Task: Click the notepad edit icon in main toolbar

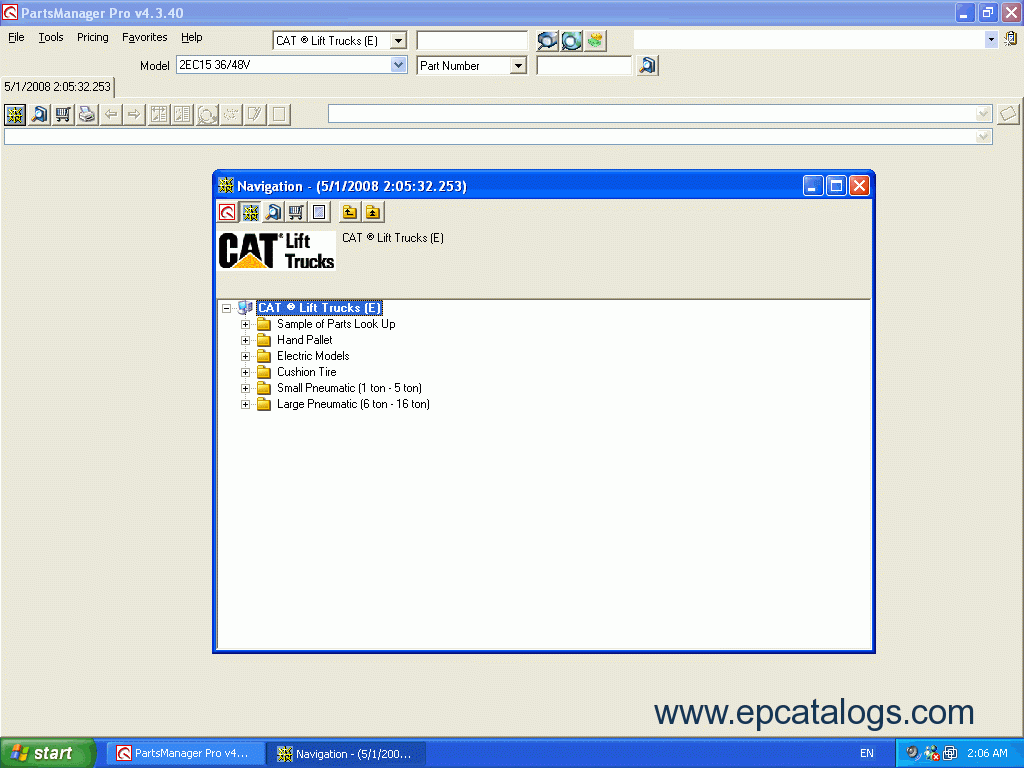Action: (255, 115)
